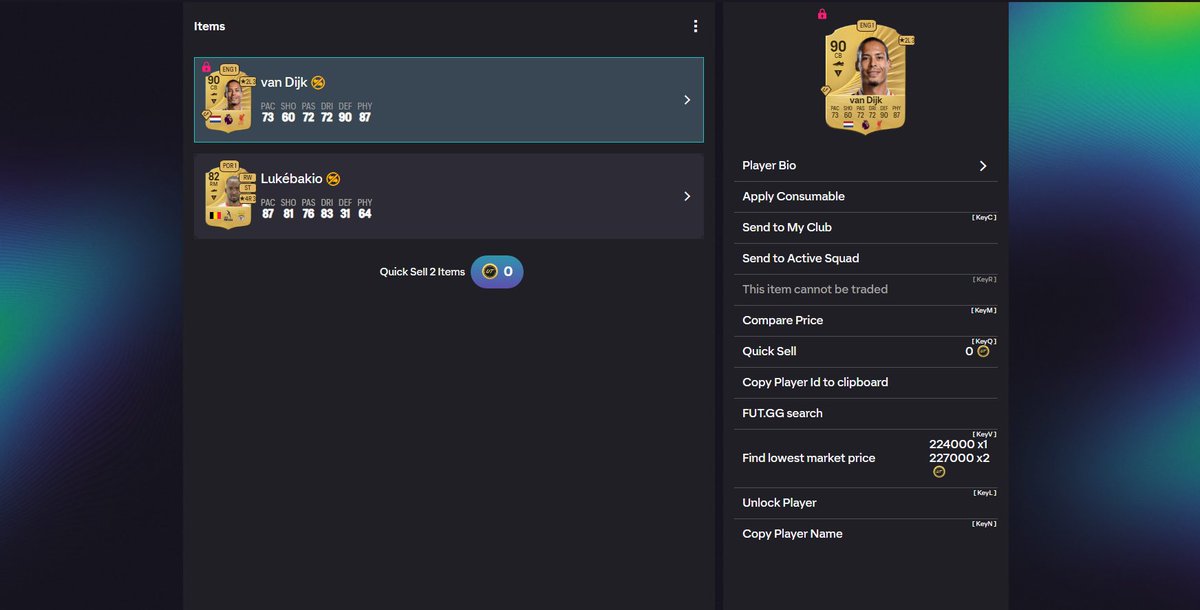Select Lukébakio small card thumbnail in list

click(x=228, y=194)
